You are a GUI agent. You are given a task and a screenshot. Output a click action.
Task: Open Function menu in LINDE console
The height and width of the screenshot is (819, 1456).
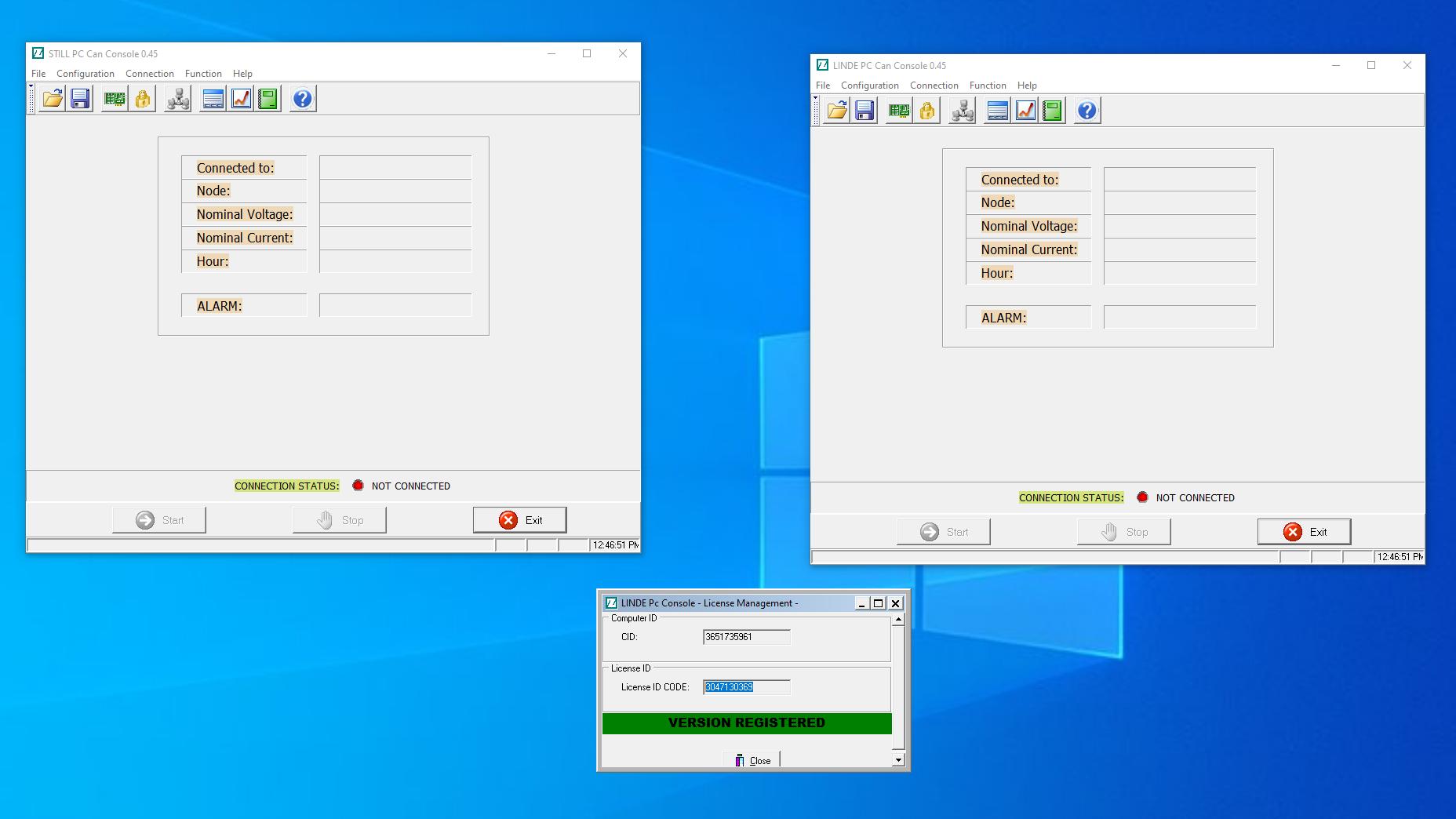click(x=988, y=86)
